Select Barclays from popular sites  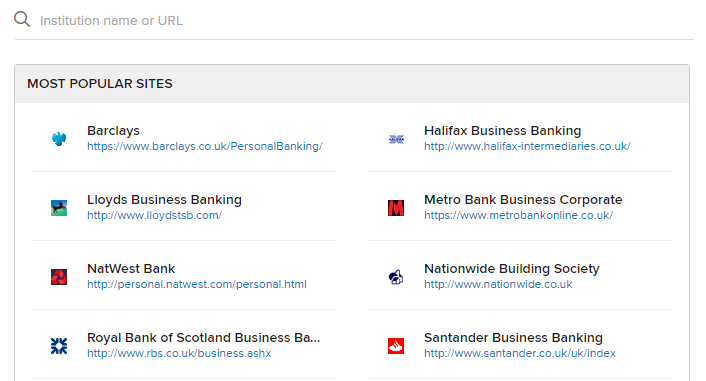tap(113, 131)
